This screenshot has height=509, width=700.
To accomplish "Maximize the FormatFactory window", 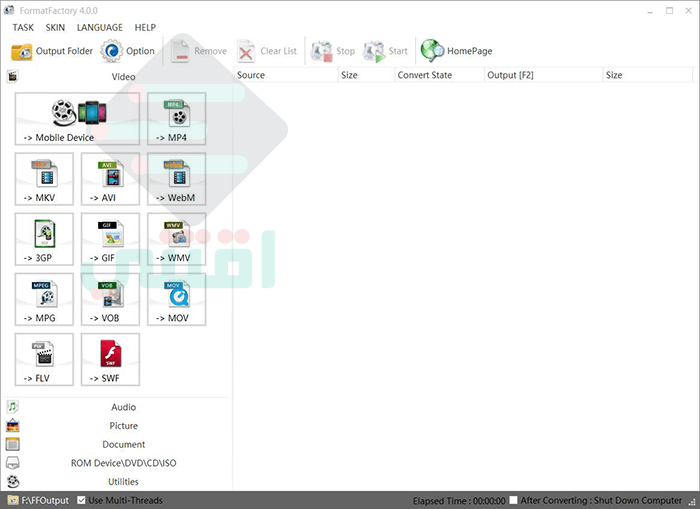I will click(x=670, y=11).
